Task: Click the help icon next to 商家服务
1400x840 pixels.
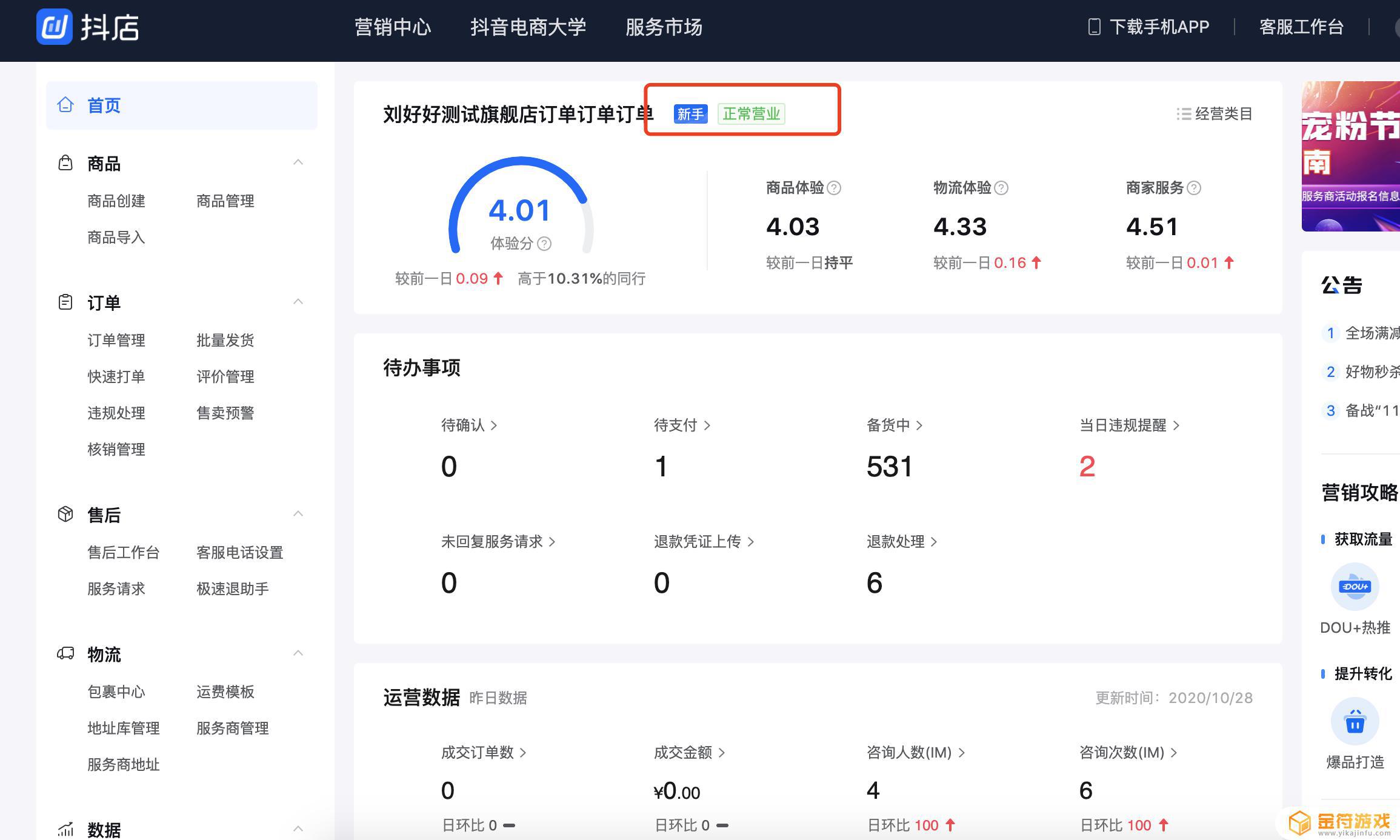Action: (1194, 188)
